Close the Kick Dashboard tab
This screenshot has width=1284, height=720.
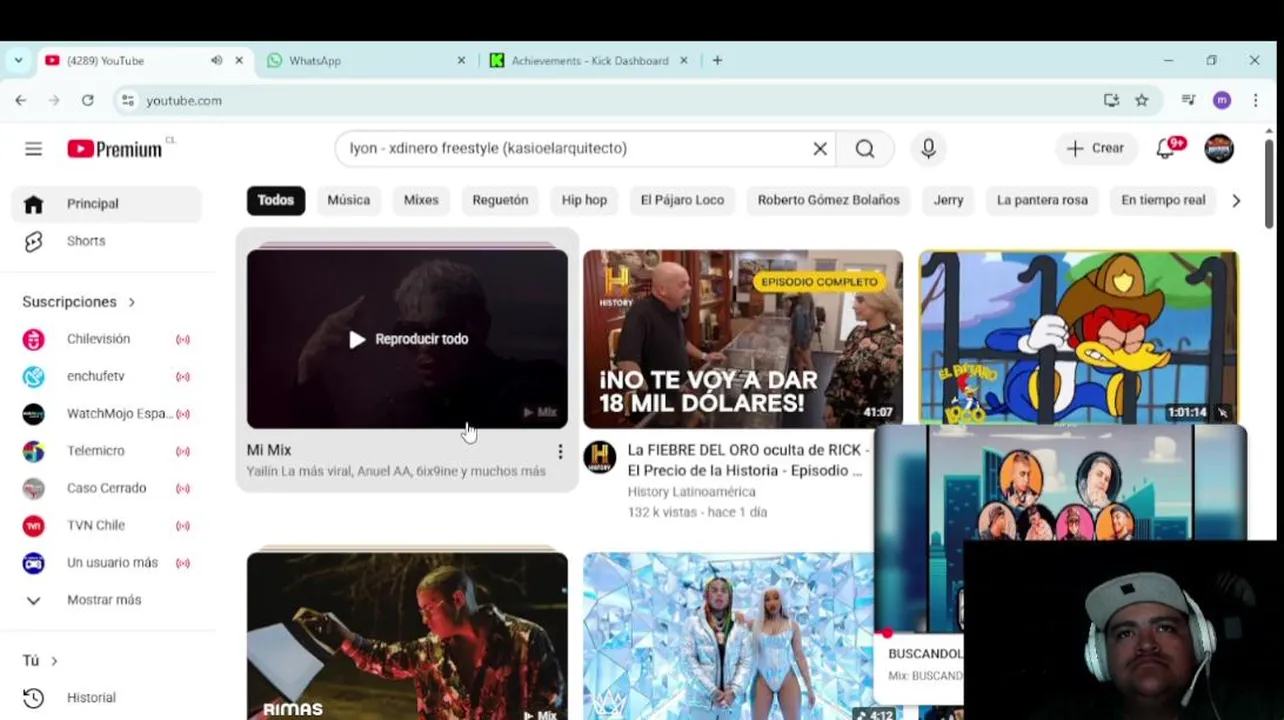tap(684, 60)
